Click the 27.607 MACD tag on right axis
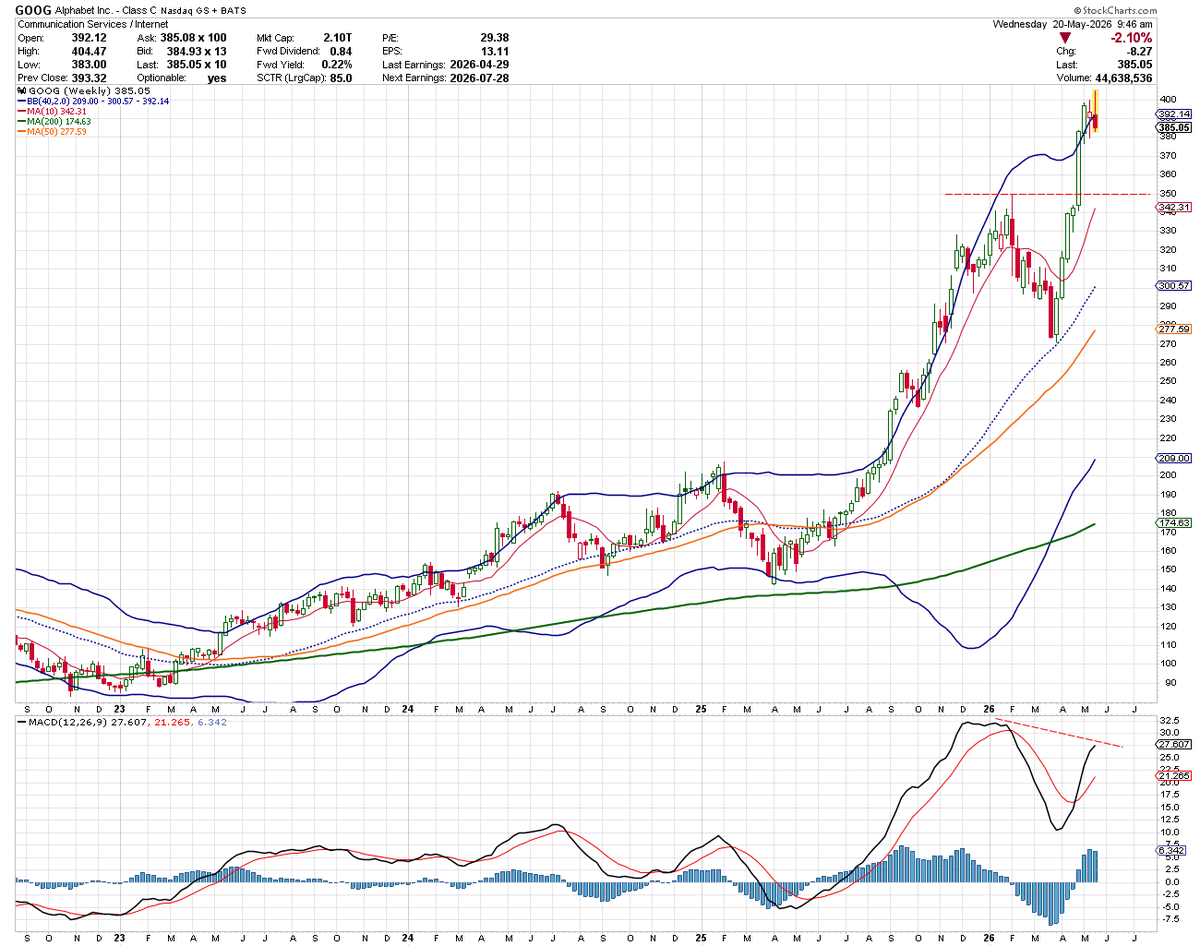Screen dimensions: 1200x946 click(1171, 744)
